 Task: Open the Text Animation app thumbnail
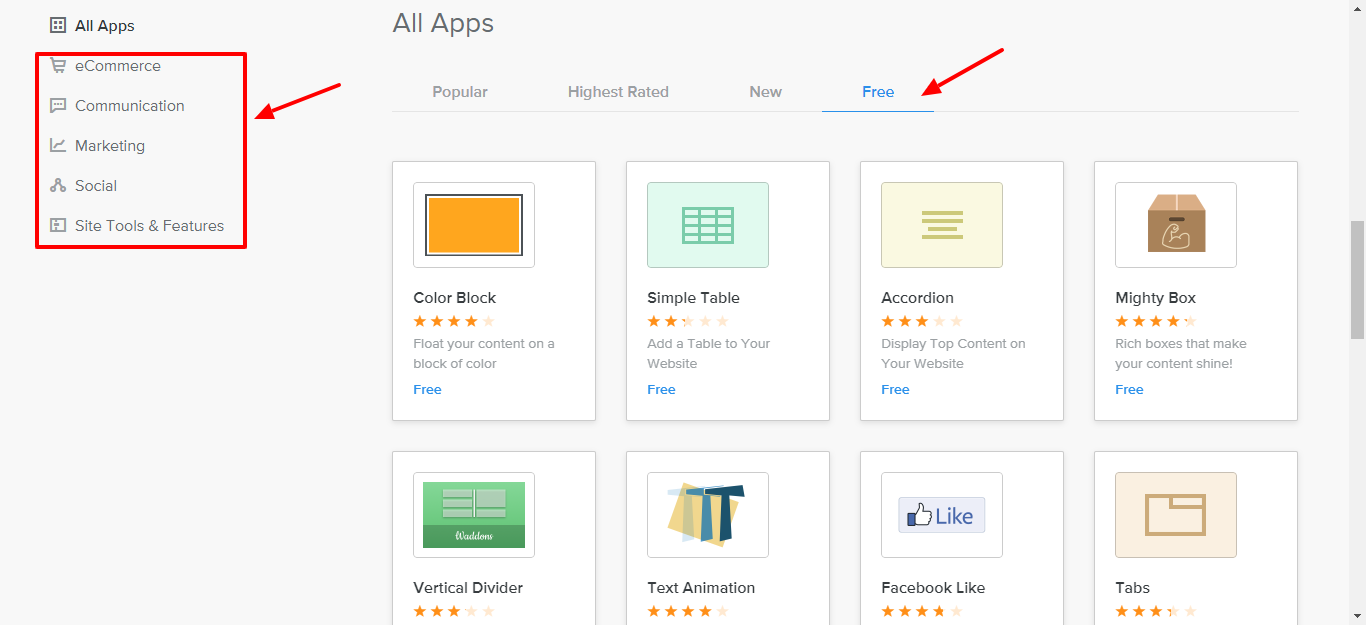pyautogui.click(x=708, y=515)
